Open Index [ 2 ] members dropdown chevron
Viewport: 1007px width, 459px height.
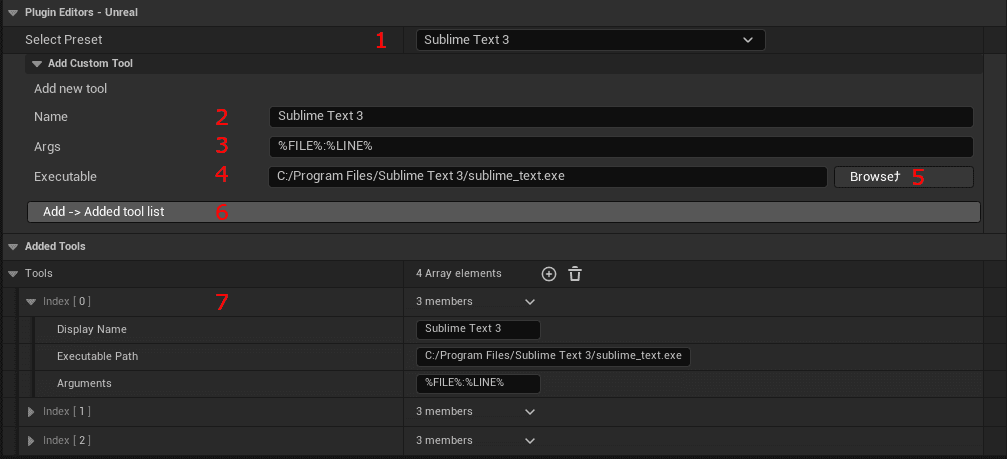530,440
